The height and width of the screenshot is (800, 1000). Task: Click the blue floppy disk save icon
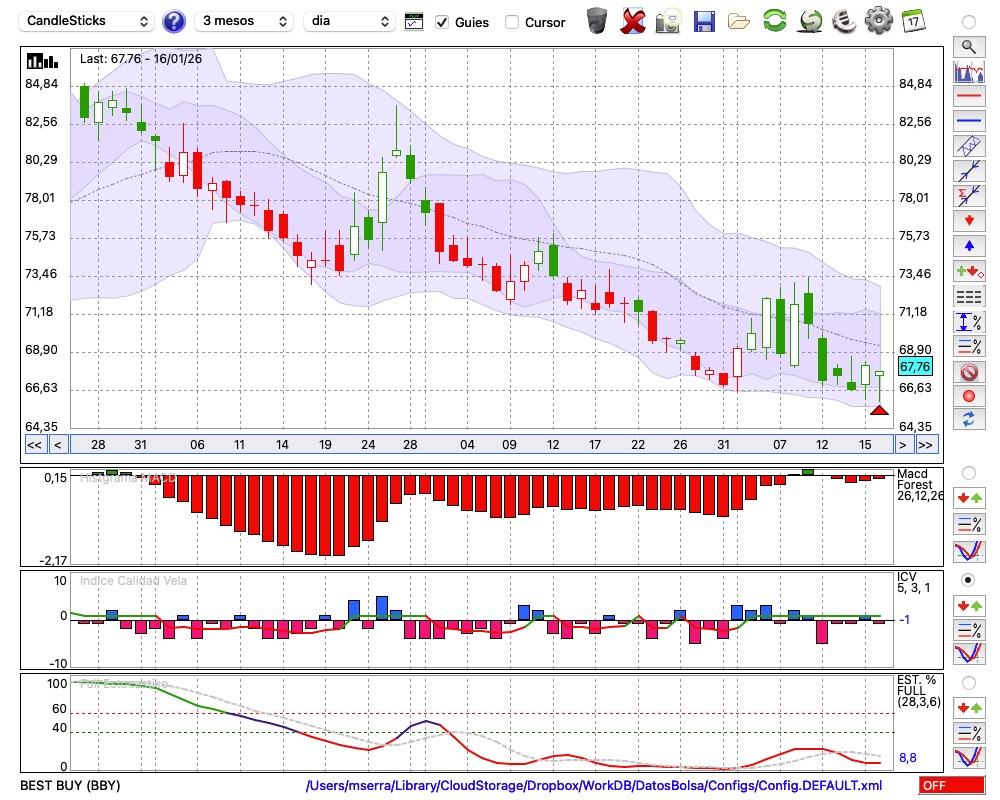(x=704, y=21)
